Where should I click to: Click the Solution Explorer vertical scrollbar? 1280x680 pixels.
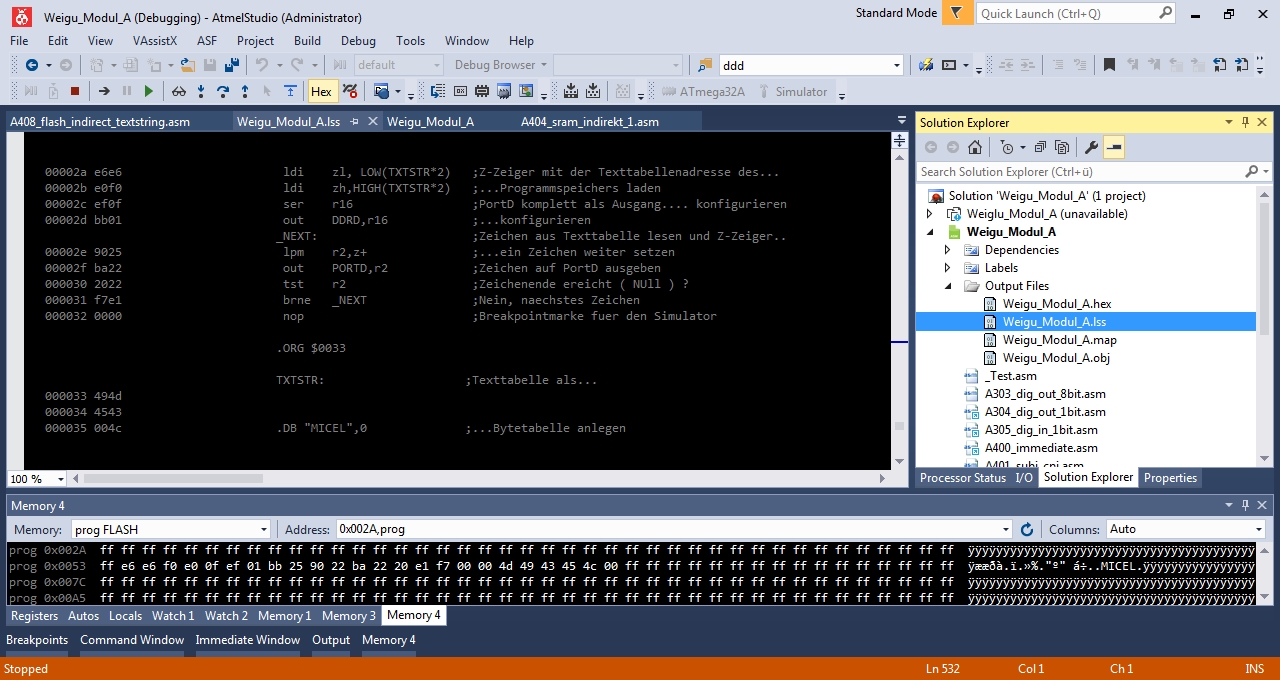1264,325
